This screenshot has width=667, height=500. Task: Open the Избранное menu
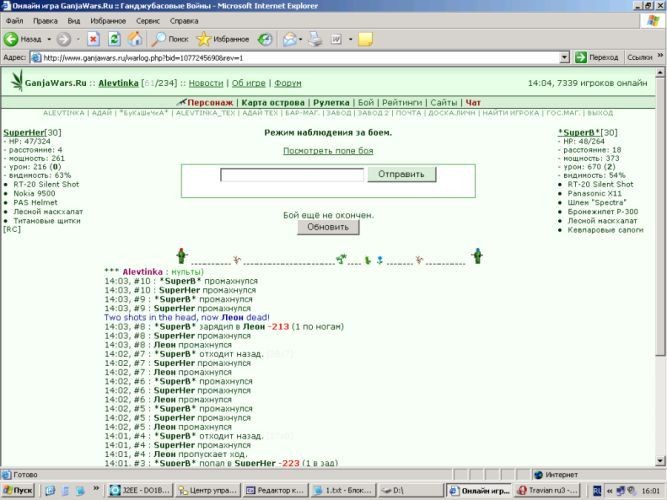pyautogui.click(x=108, y=21)
